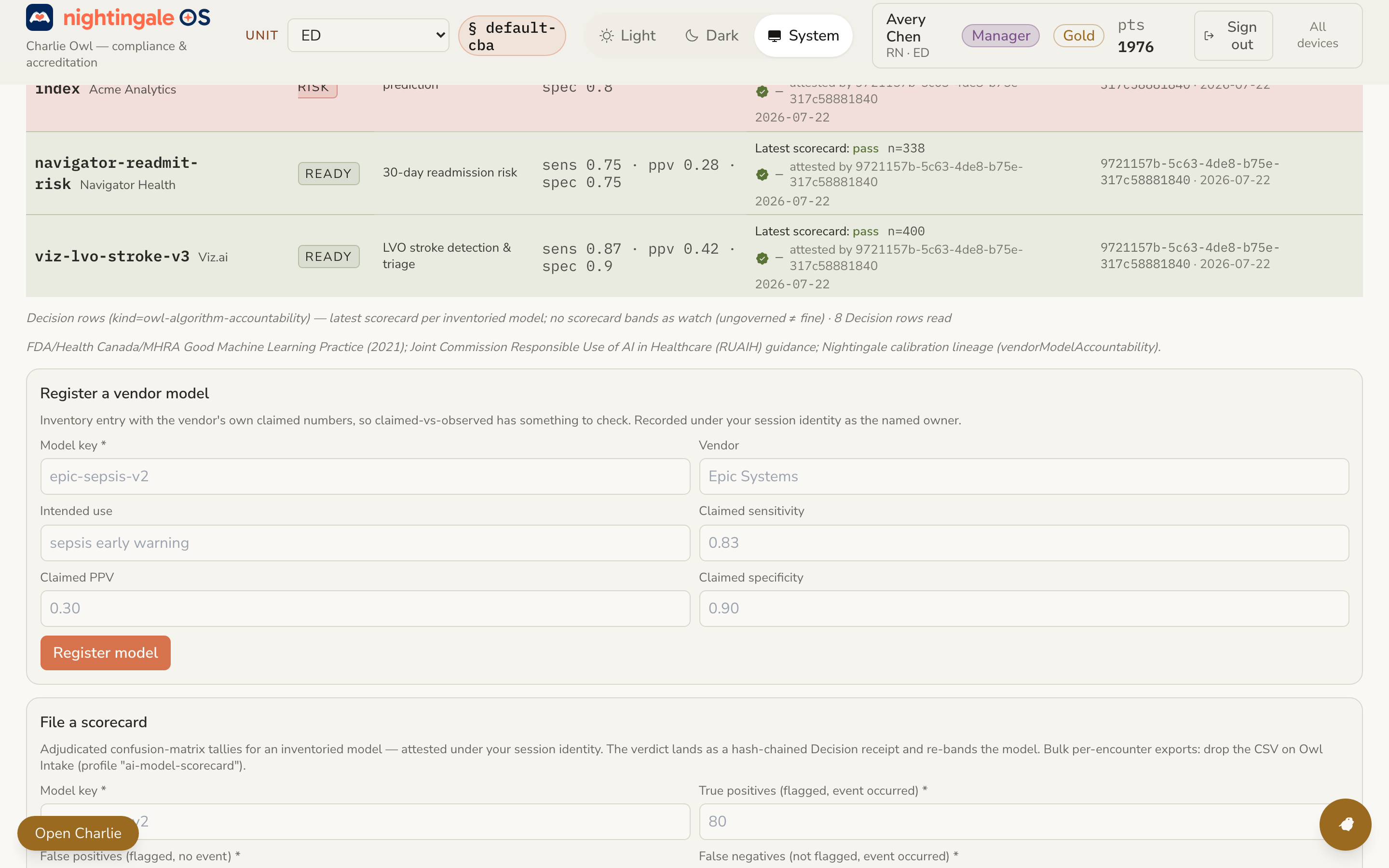Click 'Register a vendor model' heading

(x=124, y=393)
